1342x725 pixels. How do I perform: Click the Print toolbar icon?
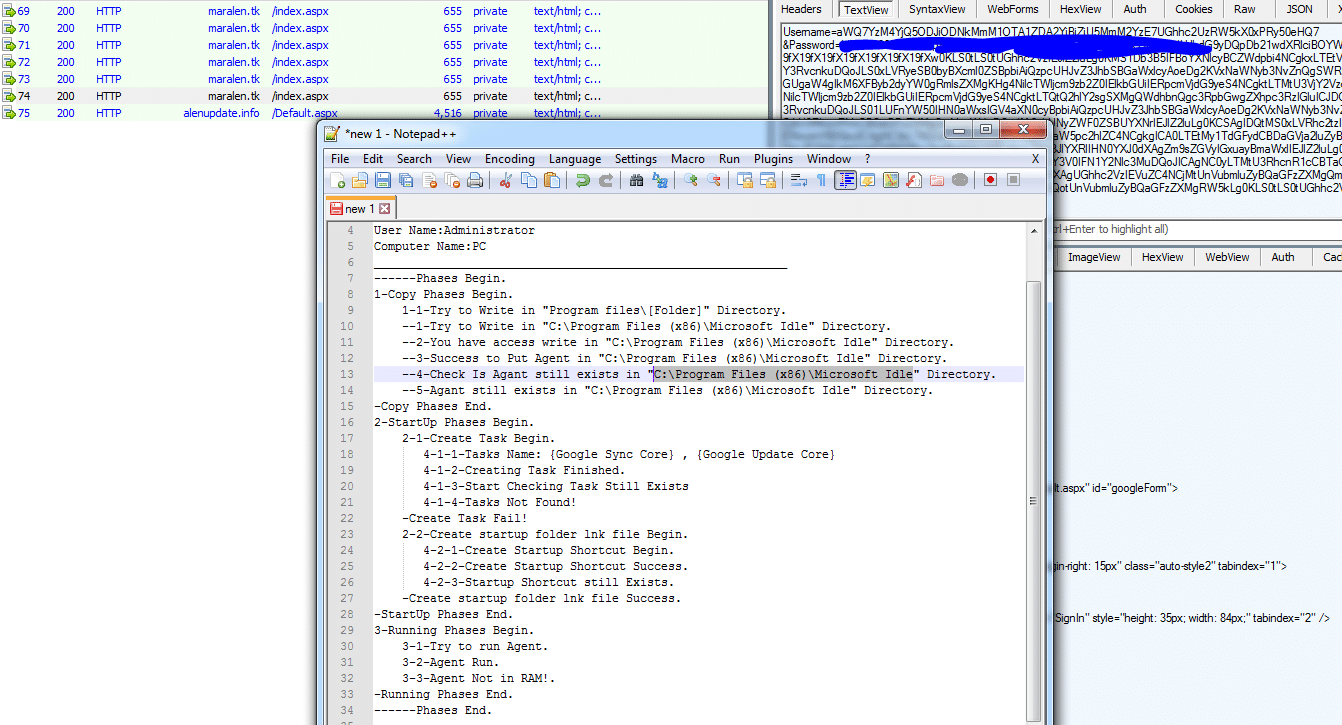[x=476, y=180]
